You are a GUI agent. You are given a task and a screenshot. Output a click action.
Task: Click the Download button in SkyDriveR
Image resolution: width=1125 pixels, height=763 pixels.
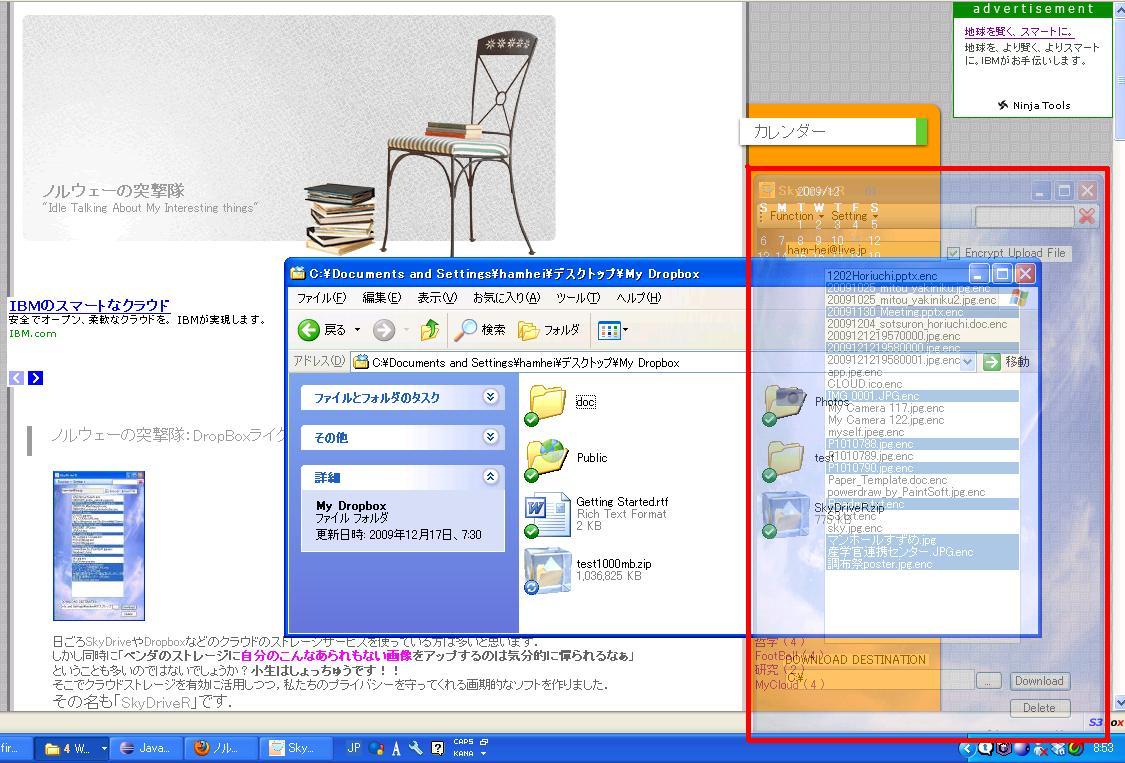pos(1038,680)
